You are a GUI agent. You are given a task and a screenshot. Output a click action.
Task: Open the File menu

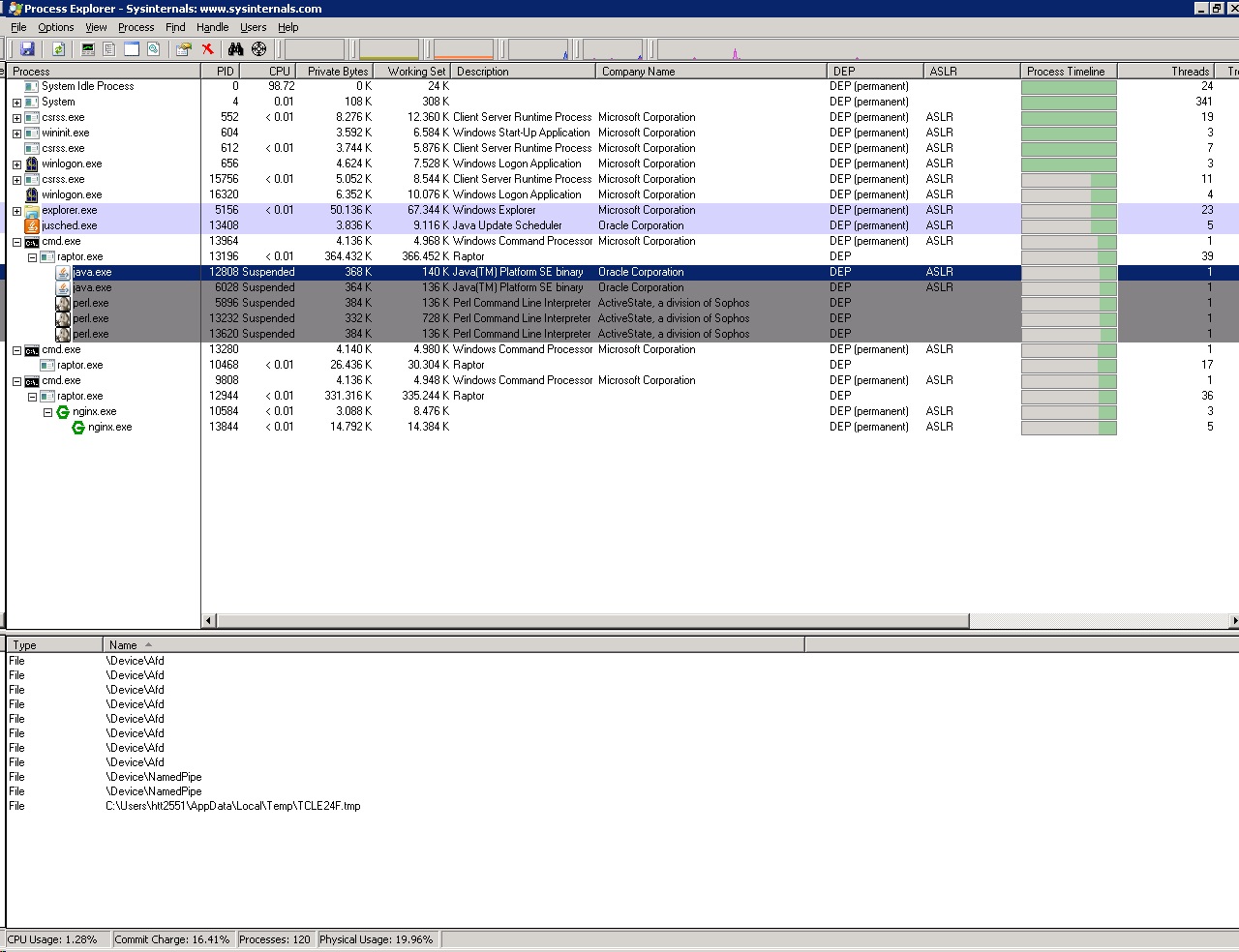coord(18,27)
